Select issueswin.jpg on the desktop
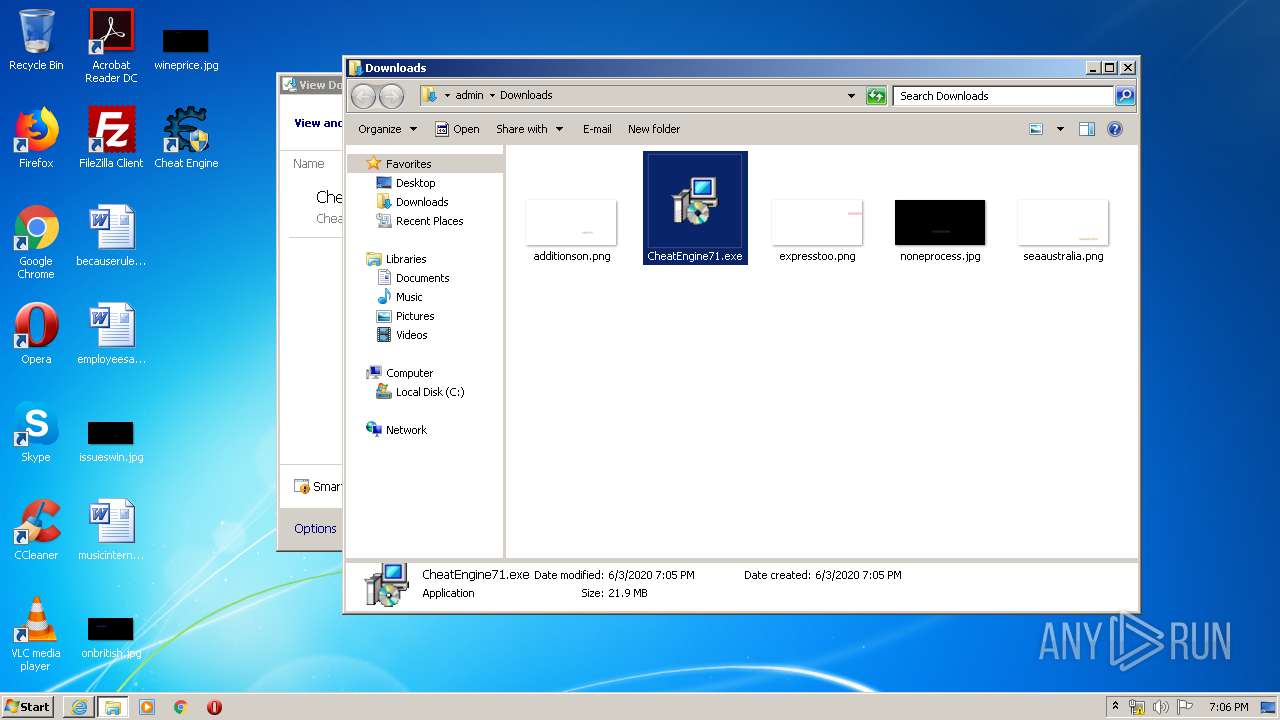Viewport: 1280px width, 720px height. tap(111, 440)
